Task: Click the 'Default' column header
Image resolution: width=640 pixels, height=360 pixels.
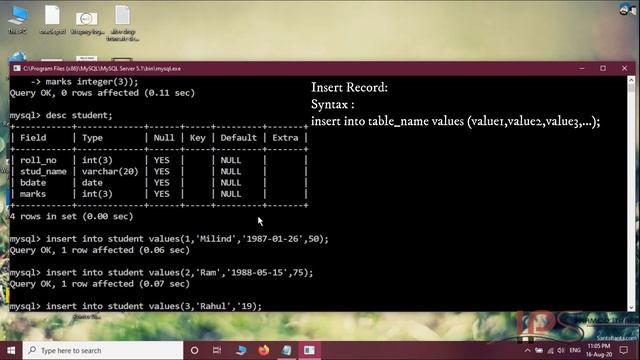Action: point(238,138)
